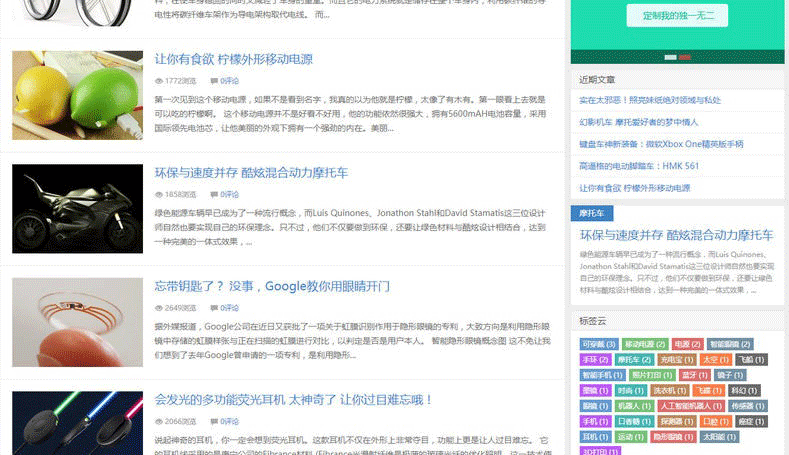Open the 0评论 link under the lemon power bank post
The height and width of the screenshot is (455, 789).
(229, 81)
